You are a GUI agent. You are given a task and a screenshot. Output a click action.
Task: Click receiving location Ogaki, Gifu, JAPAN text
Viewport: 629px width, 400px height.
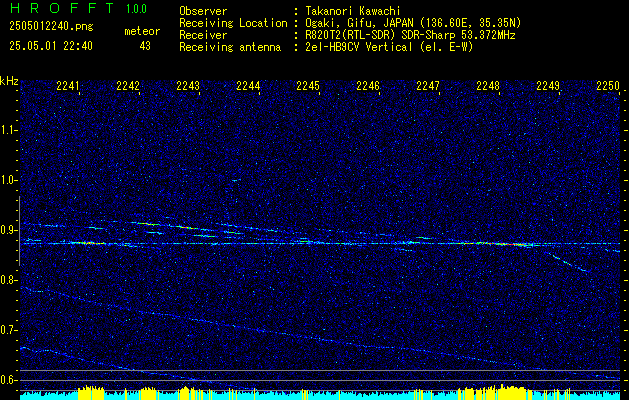[413, 23]
